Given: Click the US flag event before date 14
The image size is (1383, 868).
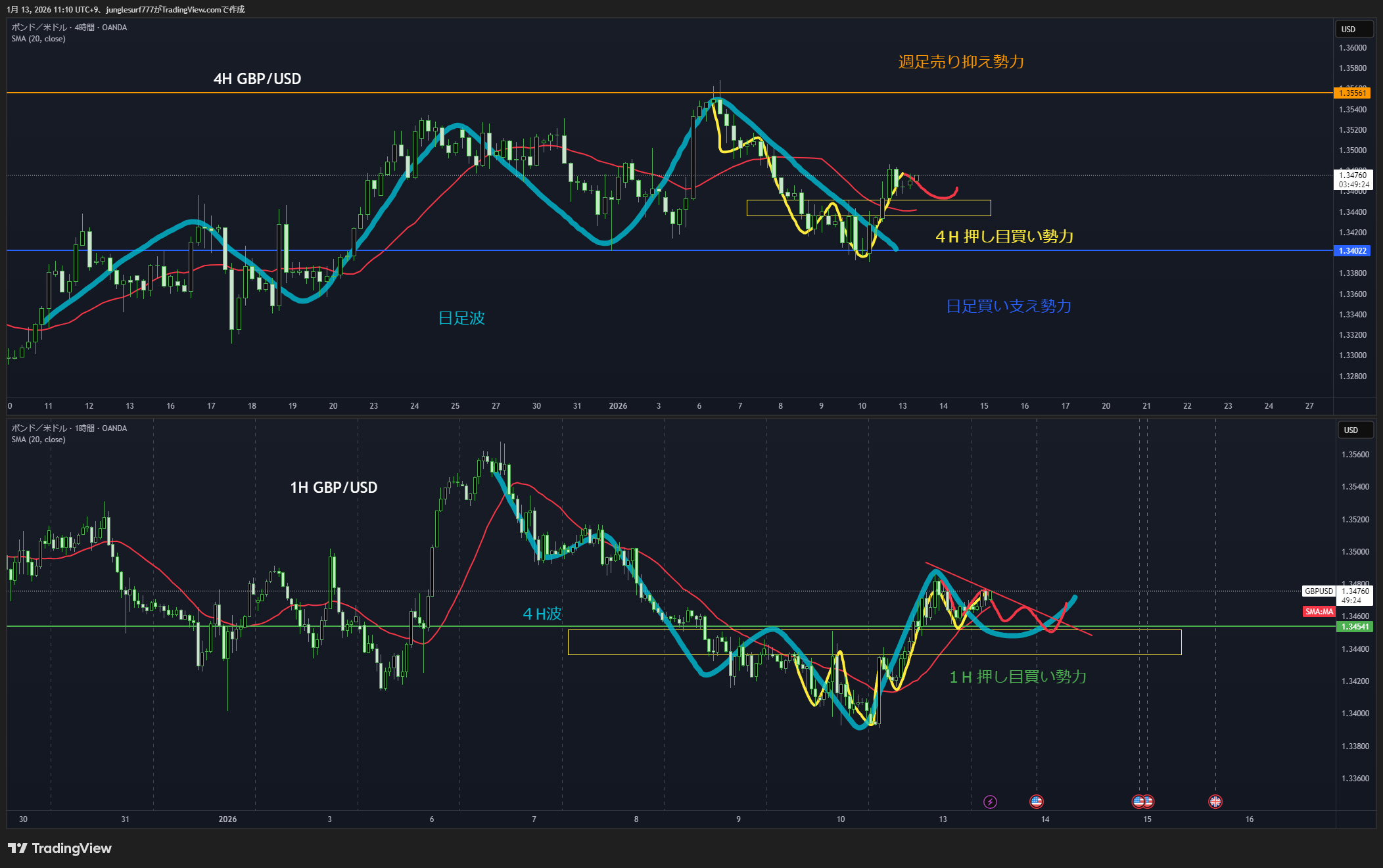Looking at the screenshot, I should [1036, 802].
